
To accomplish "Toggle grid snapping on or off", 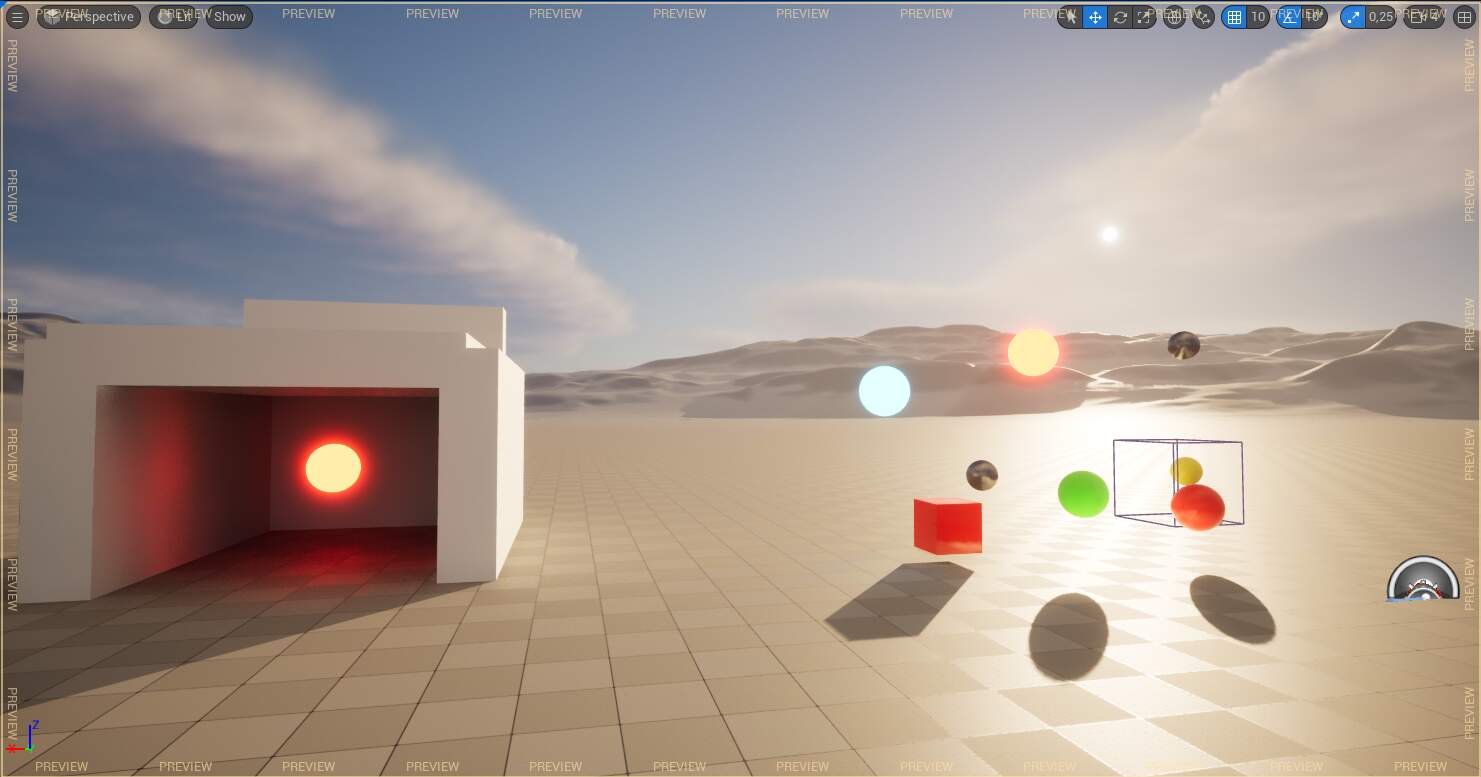I will pos(1234,17).
